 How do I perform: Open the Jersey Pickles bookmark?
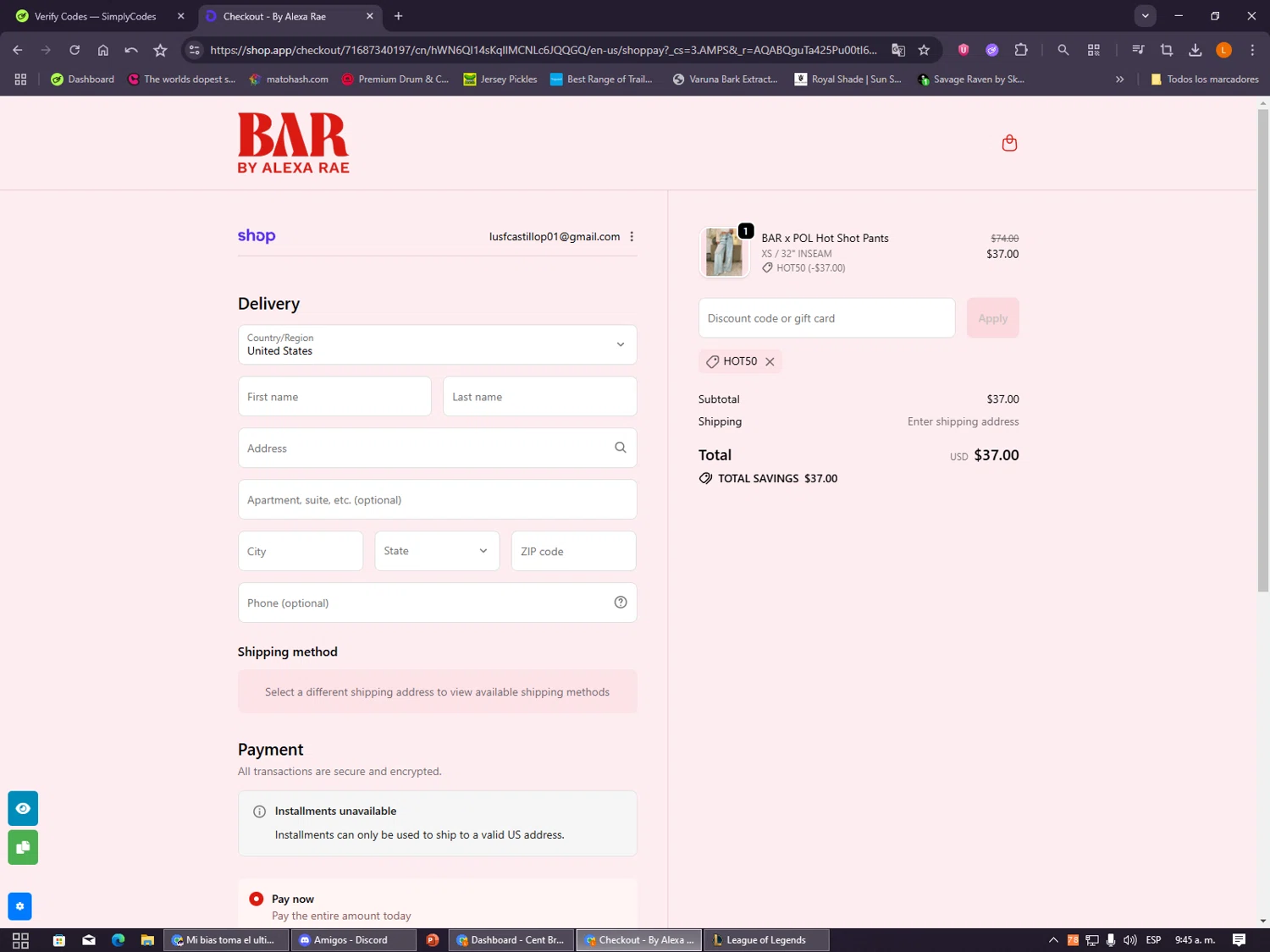tap(500, 80)
